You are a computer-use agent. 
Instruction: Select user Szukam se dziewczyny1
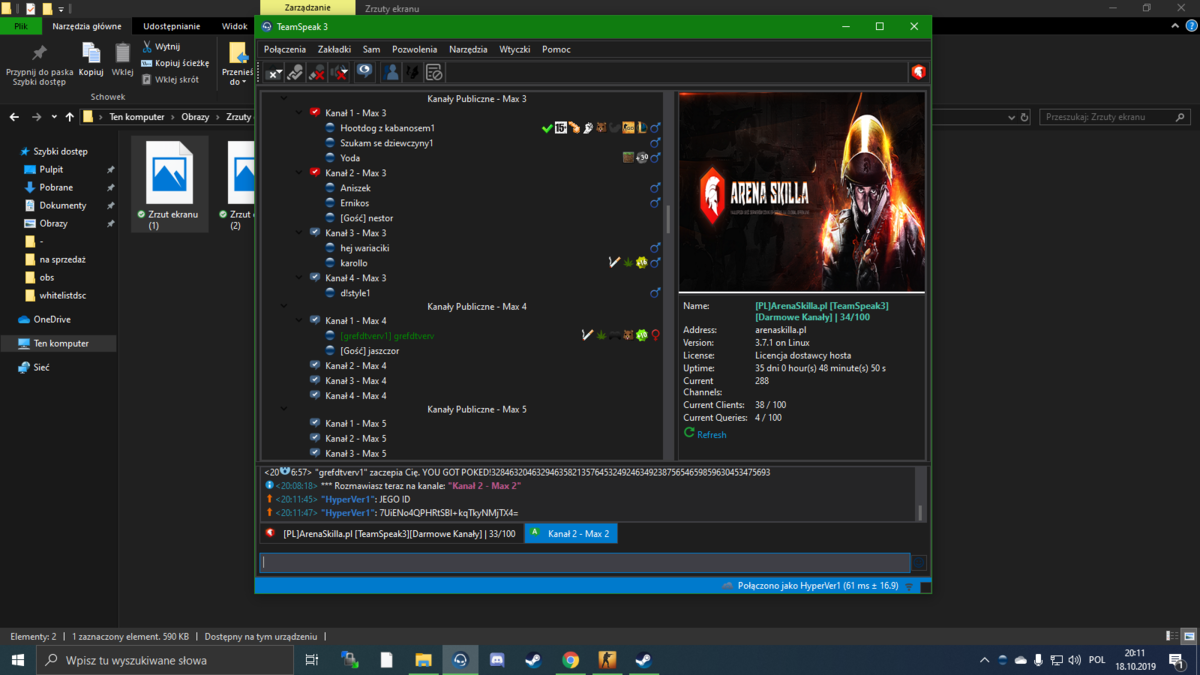[386, 143]
